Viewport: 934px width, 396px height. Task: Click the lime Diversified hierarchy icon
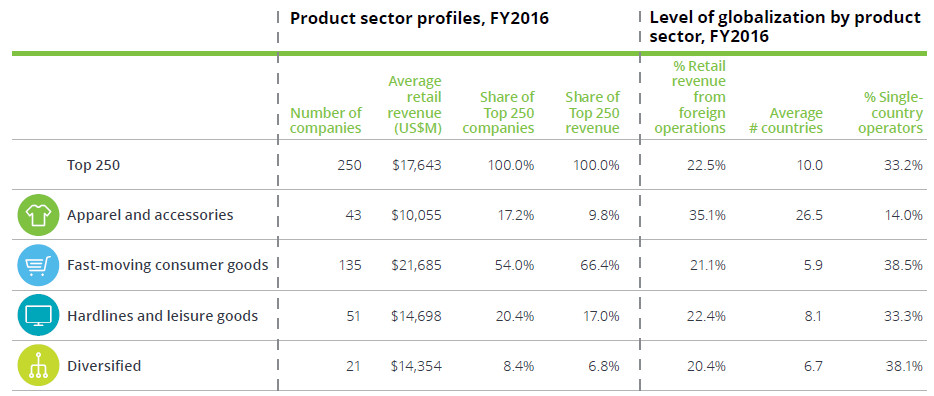click(39, 365)
